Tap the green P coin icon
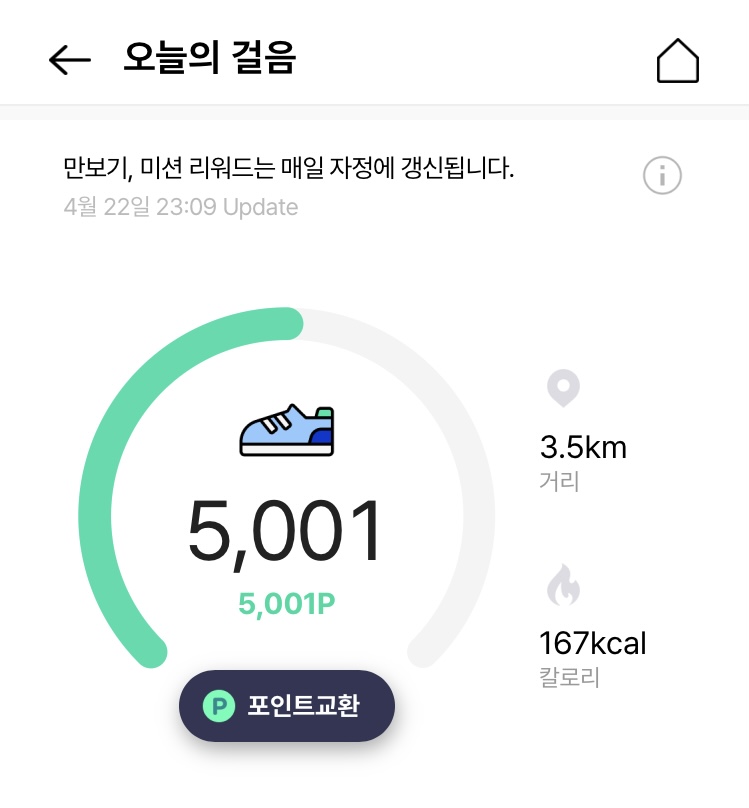 click(217, 706)
